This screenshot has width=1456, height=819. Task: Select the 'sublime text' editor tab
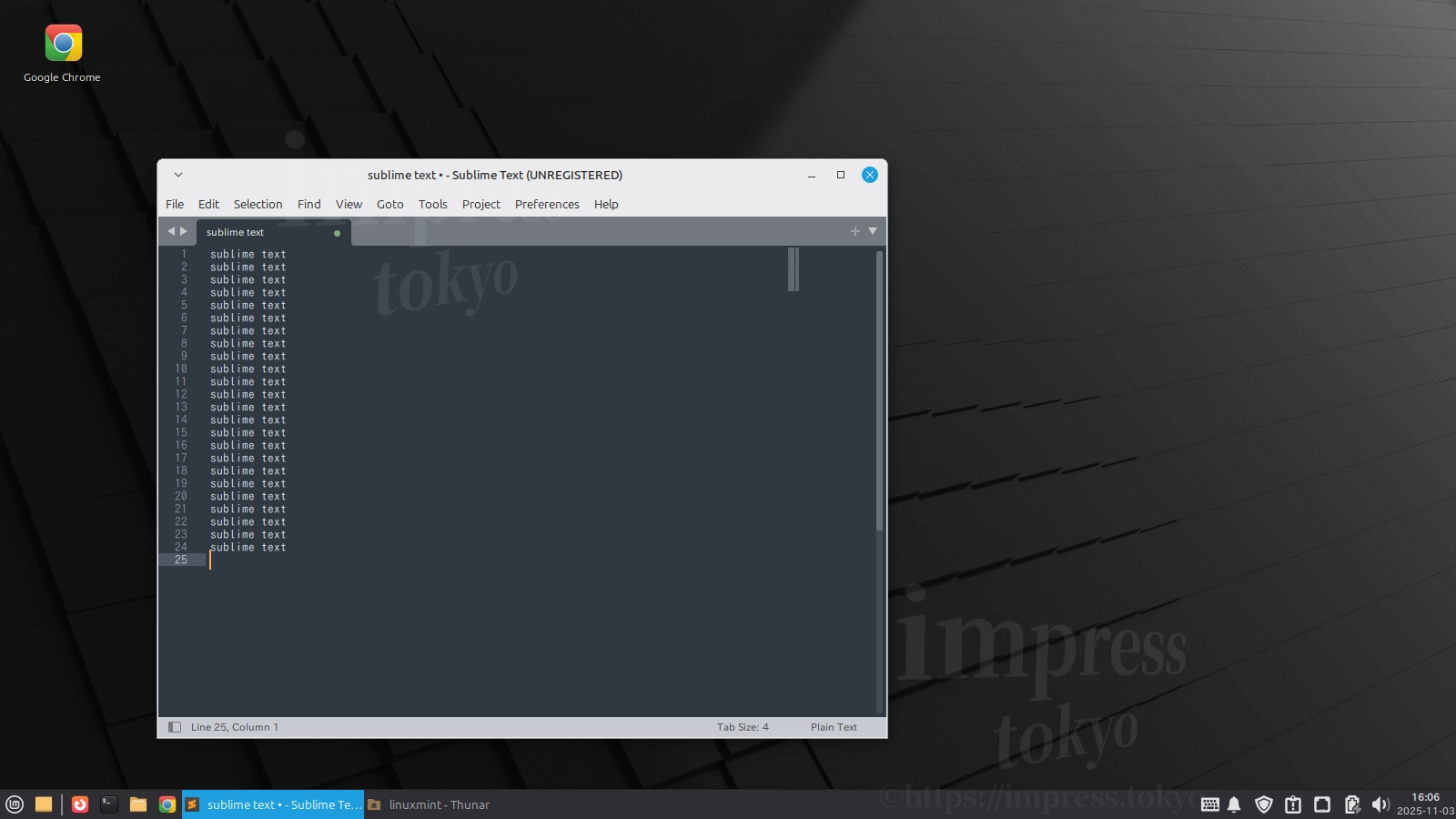[x=273, y=232]
